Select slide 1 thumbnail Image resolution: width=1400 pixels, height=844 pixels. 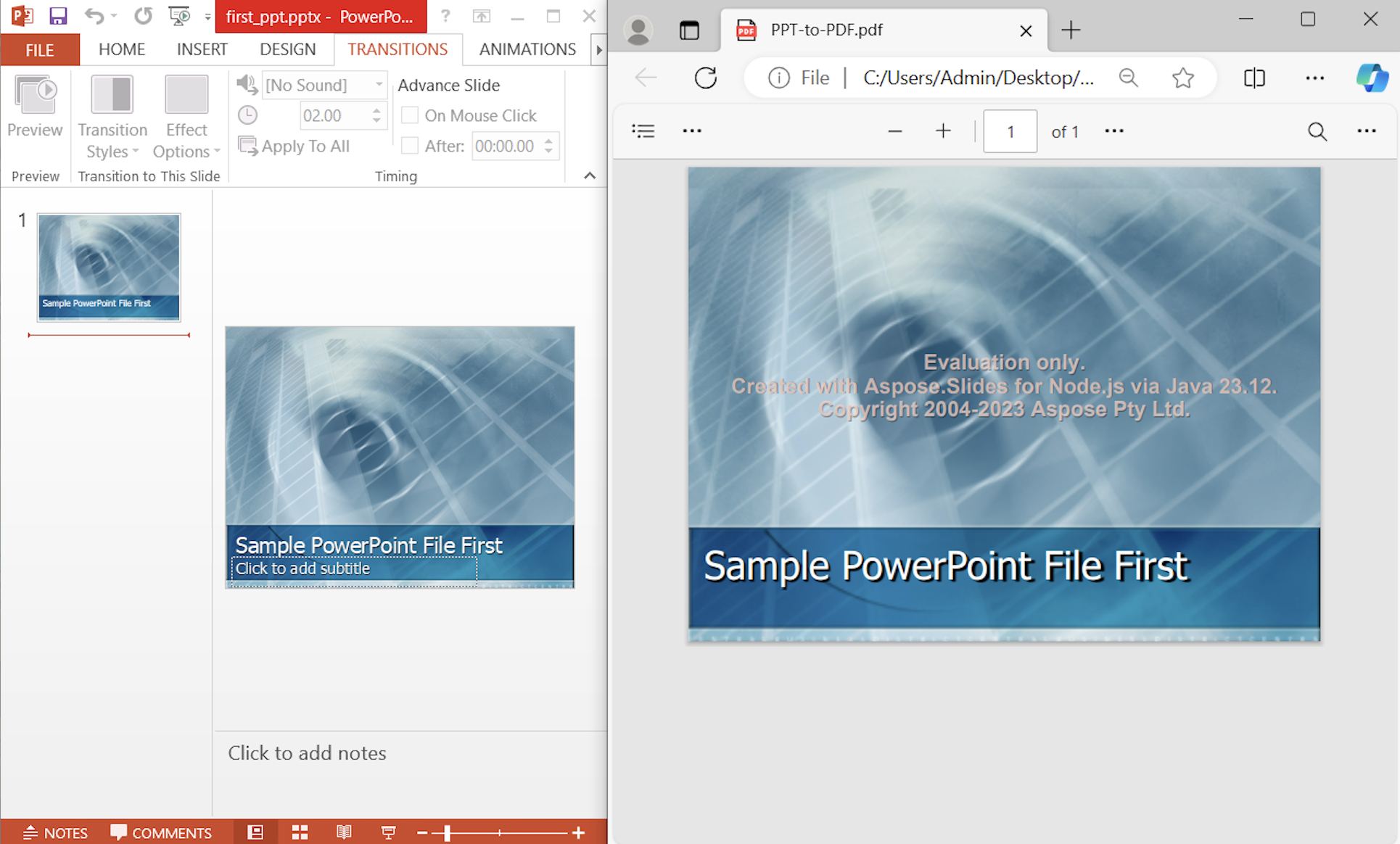(108, 267)
